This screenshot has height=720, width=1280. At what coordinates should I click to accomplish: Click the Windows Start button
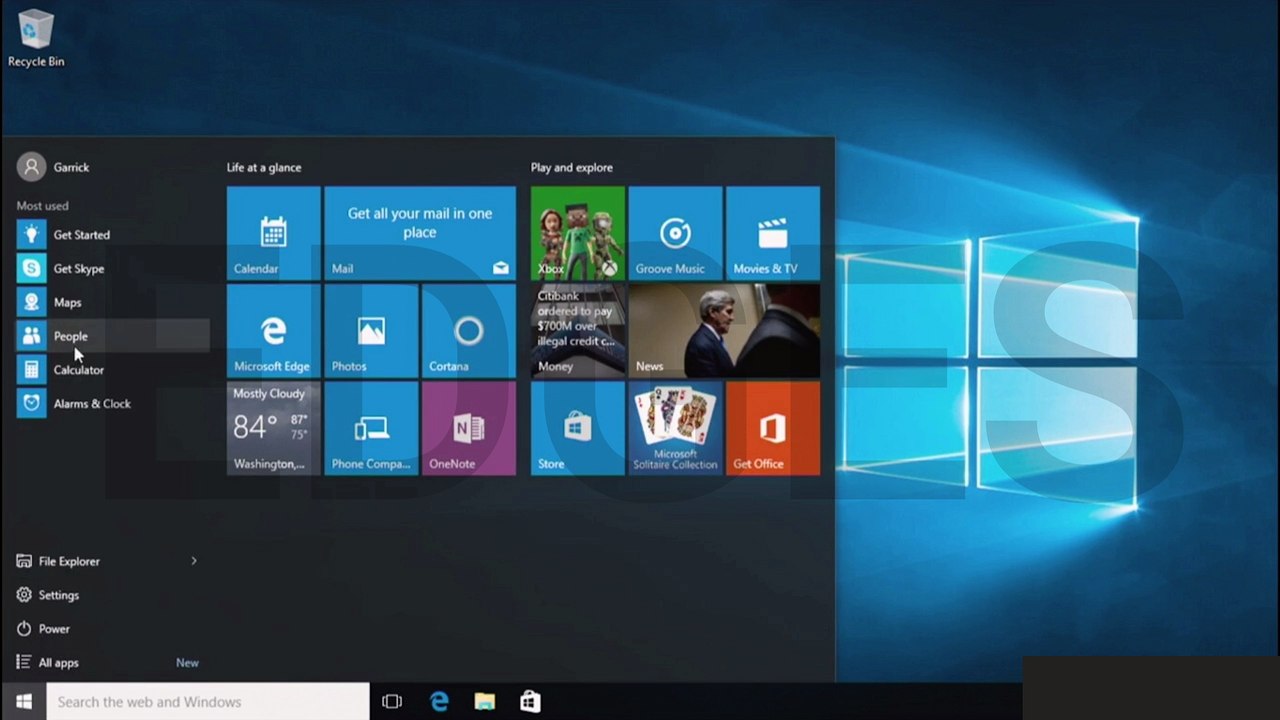24,702
